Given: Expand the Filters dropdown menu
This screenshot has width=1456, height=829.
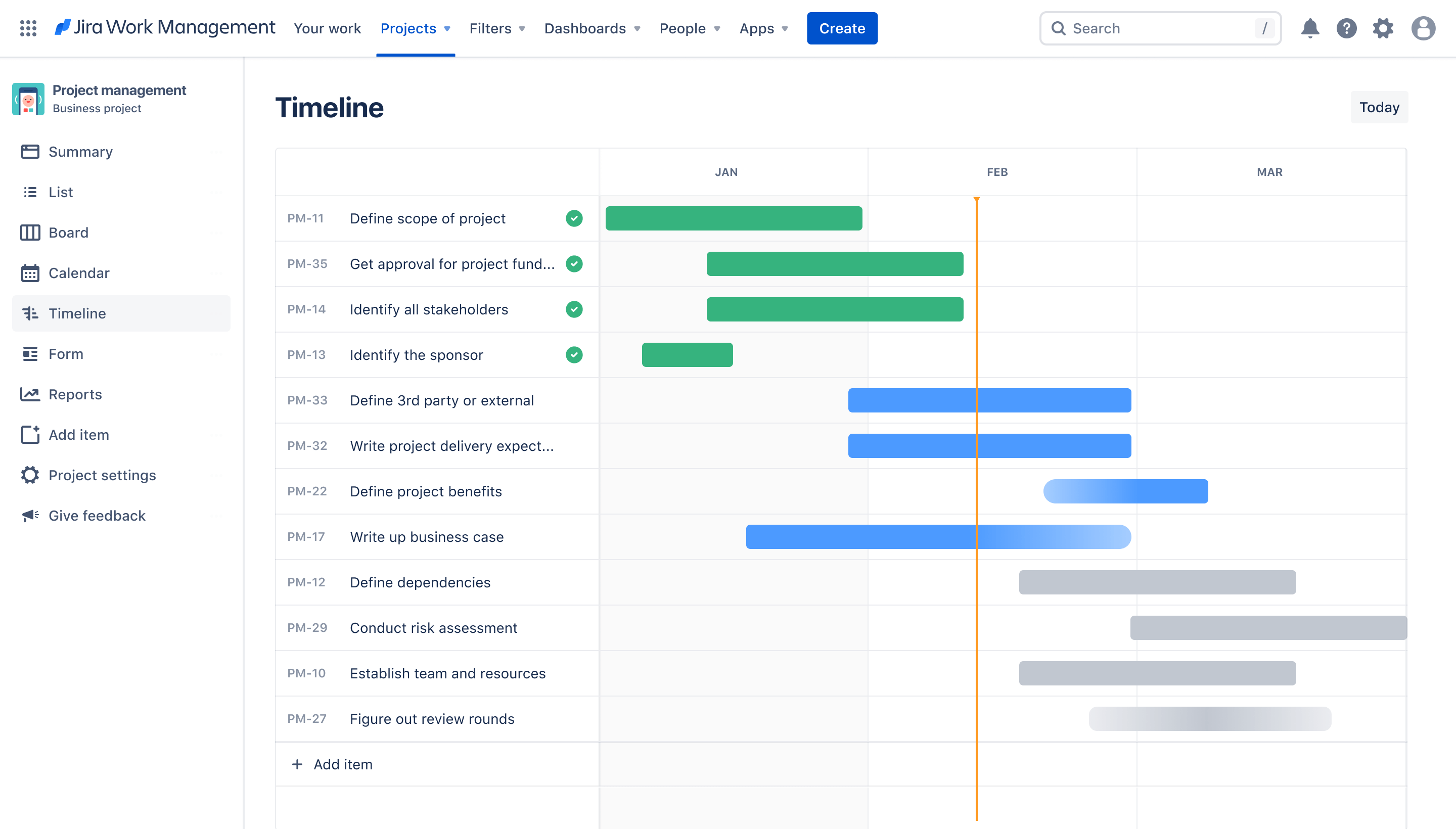Looking at the screenshot, I should tap(497, 27).
